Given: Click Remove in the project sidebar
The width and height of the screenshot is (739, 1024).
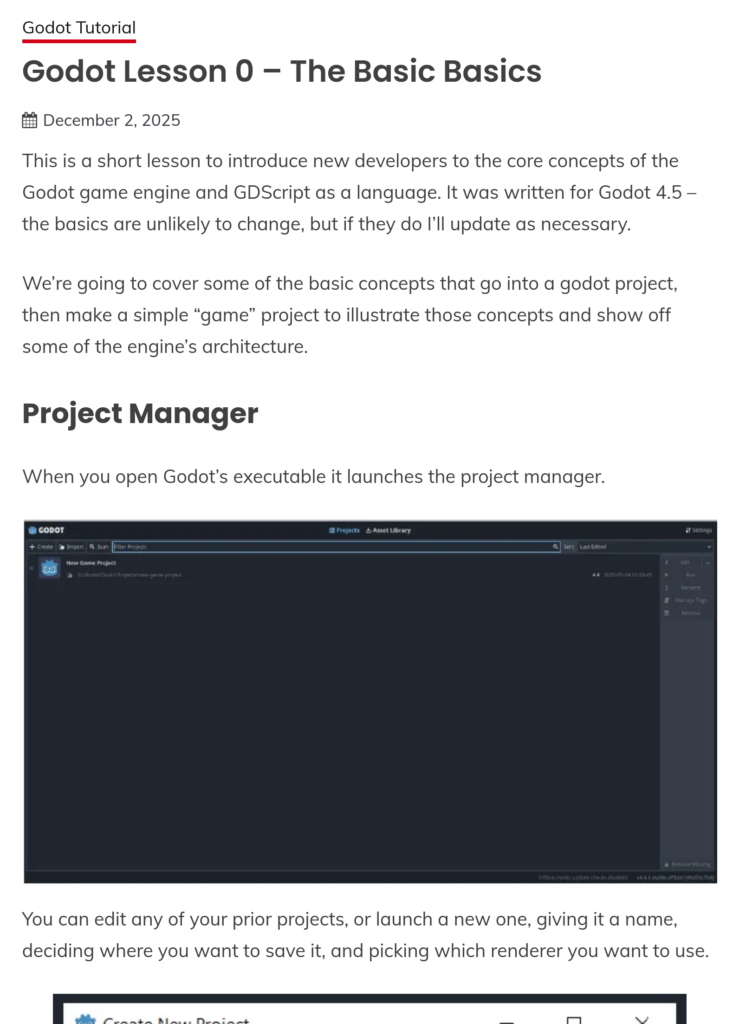Looking at the screenshot, I should pyautogui.click(x=689, y=612).
